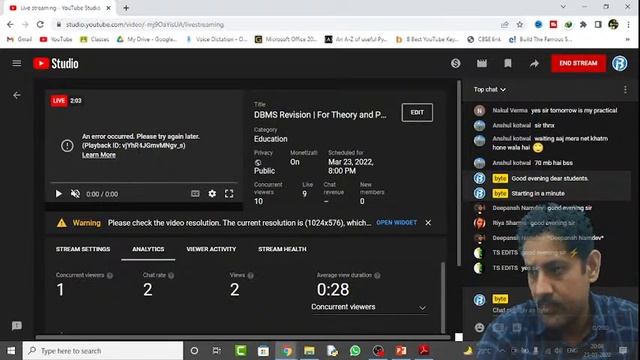The image size is (640, 360).
Task: Open Chrome three-dot menu
Action: pos(629,24)
